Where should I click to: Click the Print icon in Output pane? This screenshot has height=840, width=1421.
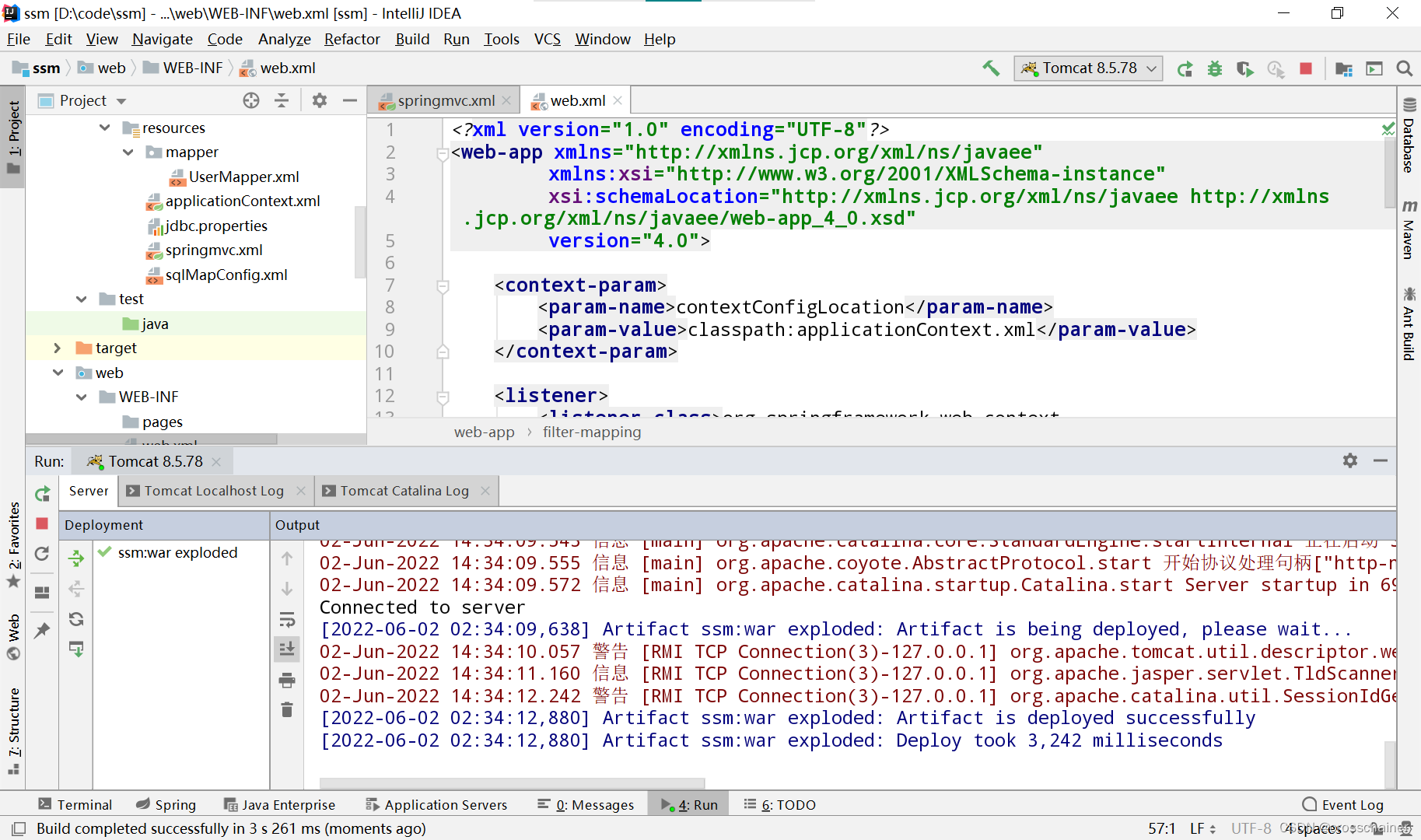coord(287,681)
